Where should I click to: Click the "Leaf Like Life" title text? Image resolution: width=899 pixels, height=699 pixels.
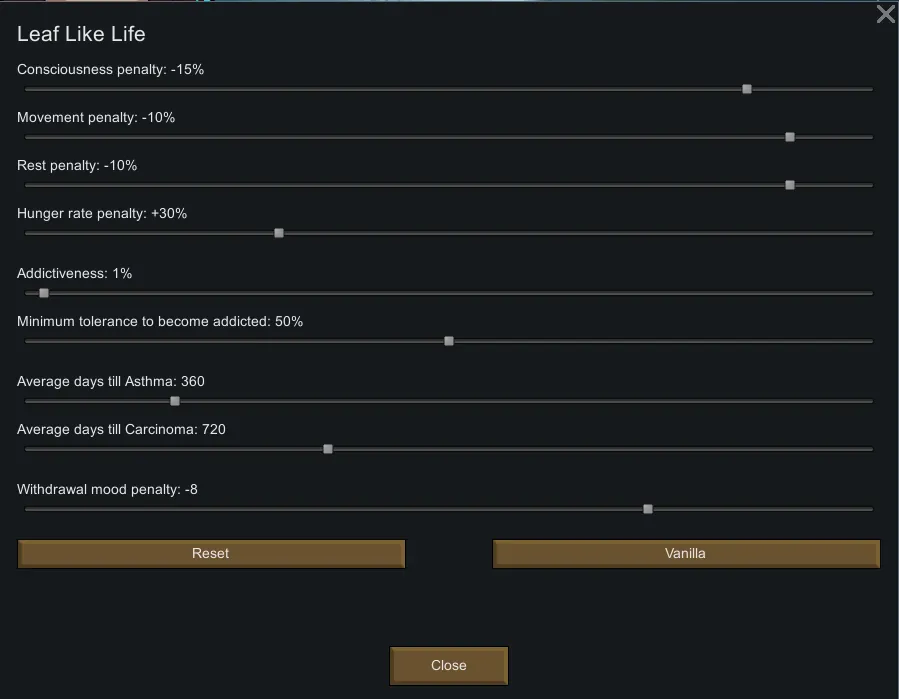click(81, 34)
